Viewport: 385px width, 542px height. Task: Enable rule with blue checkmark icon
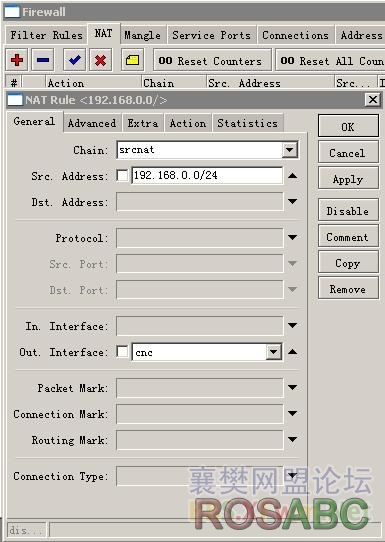click(x=74, y=60)
